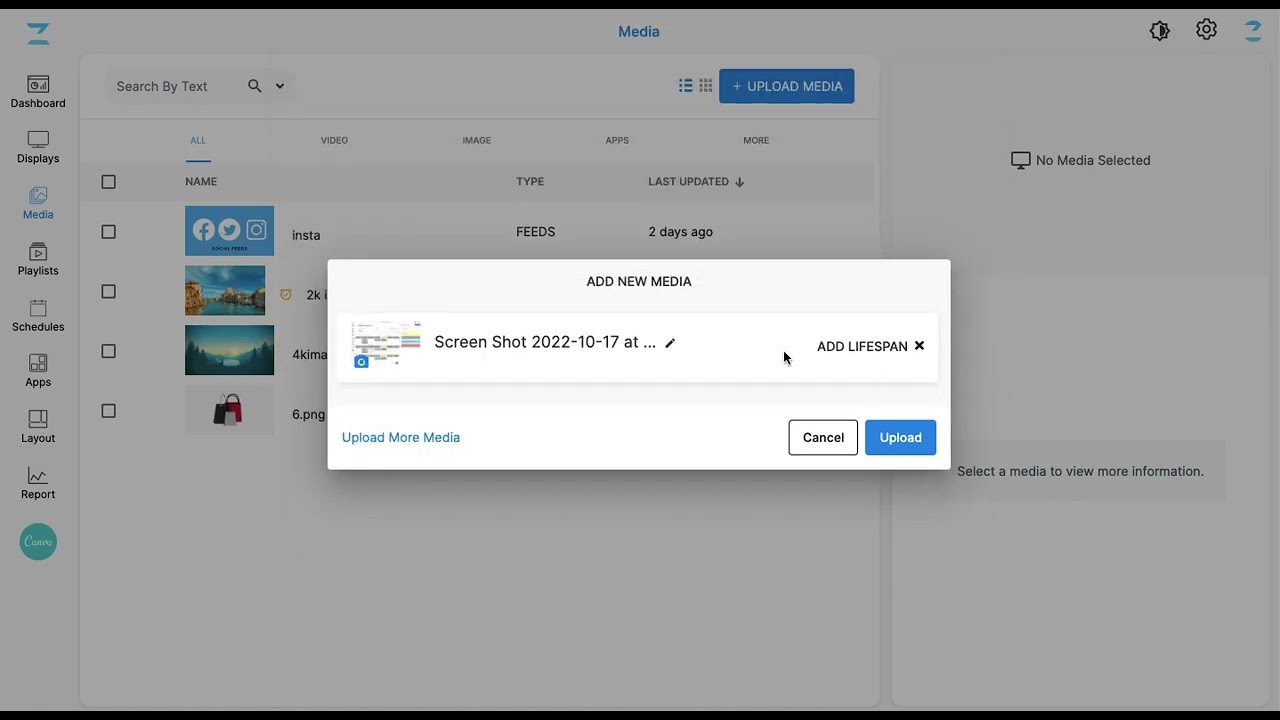Click the shopping bags 6.png thumbnail

click(x=229, y=410)
